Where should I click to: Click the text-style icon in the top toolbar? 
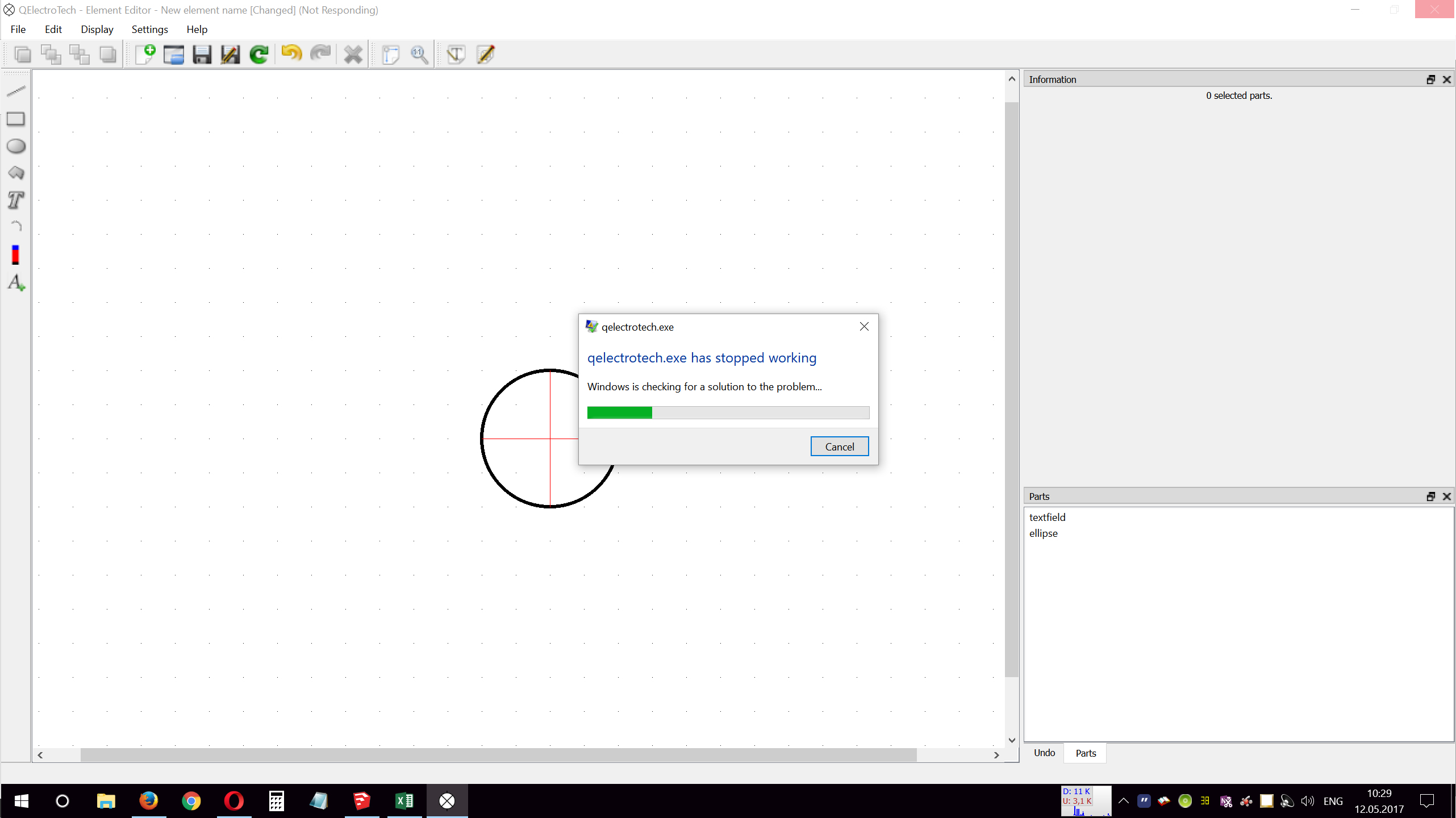[456, 55]
